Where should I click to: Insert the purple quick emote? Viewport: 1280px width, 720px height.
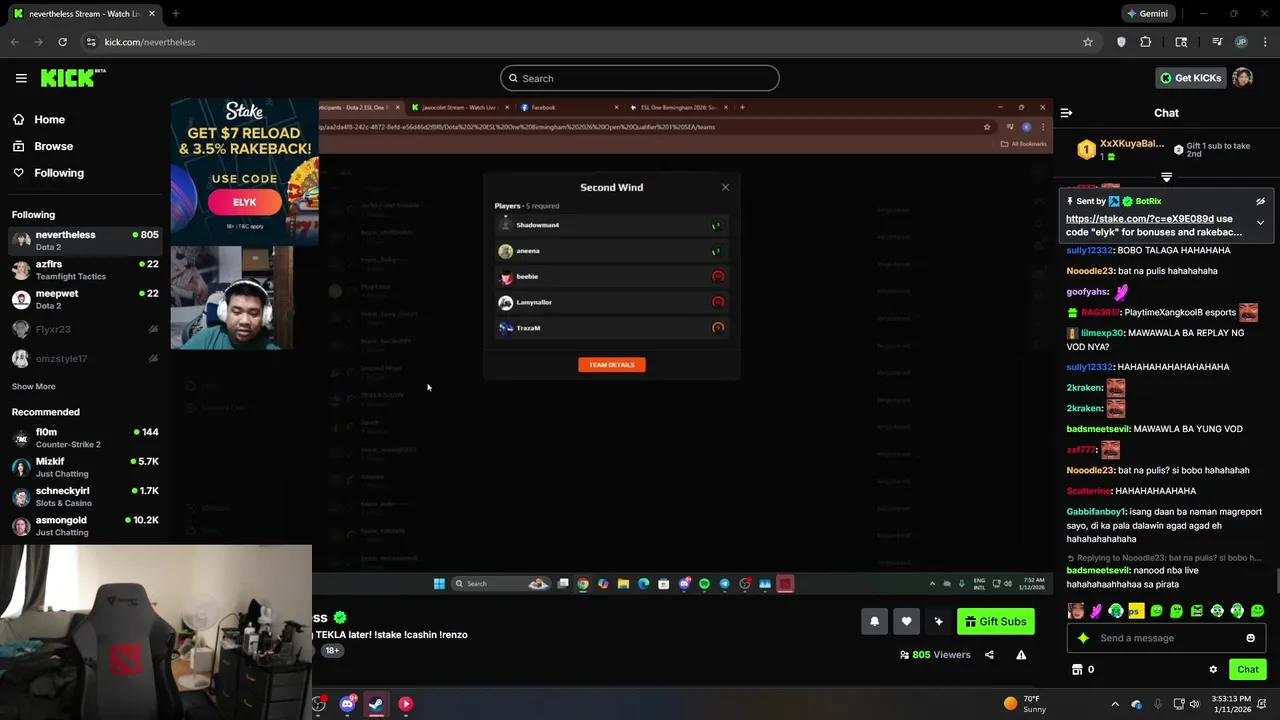[x=1096, y=610]
